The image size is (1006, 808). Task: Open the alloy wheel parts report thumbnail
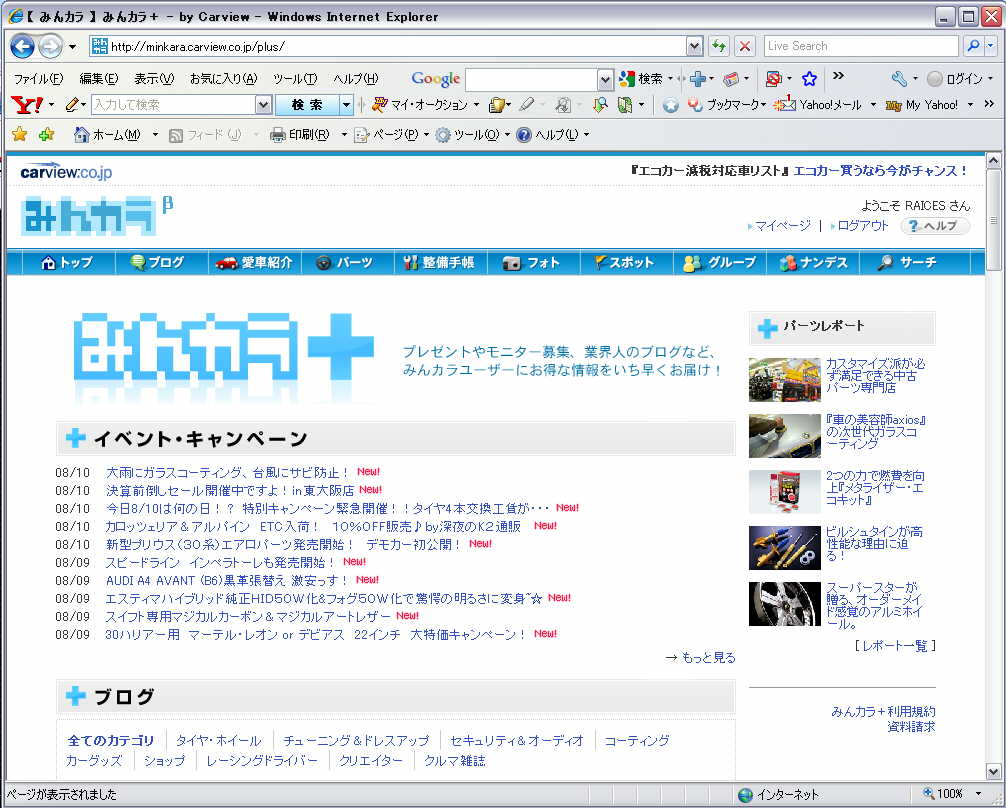click(785, 604)
